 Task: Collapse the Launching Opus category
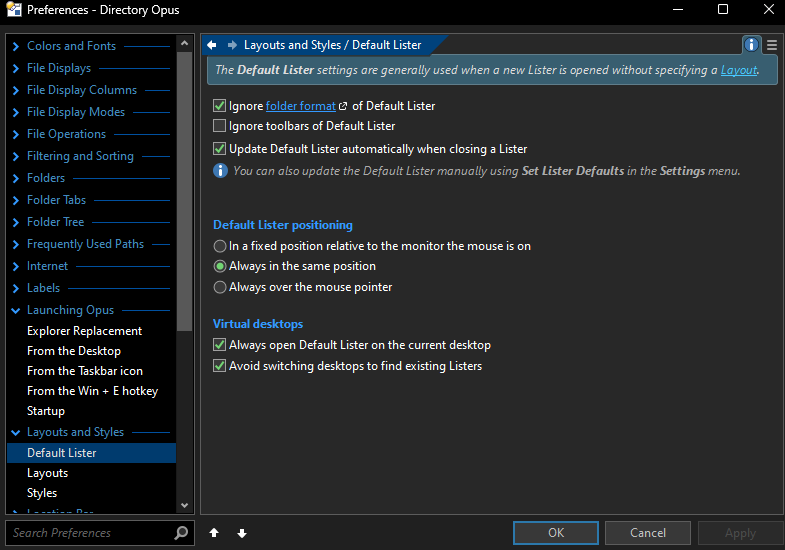point(16,310)
